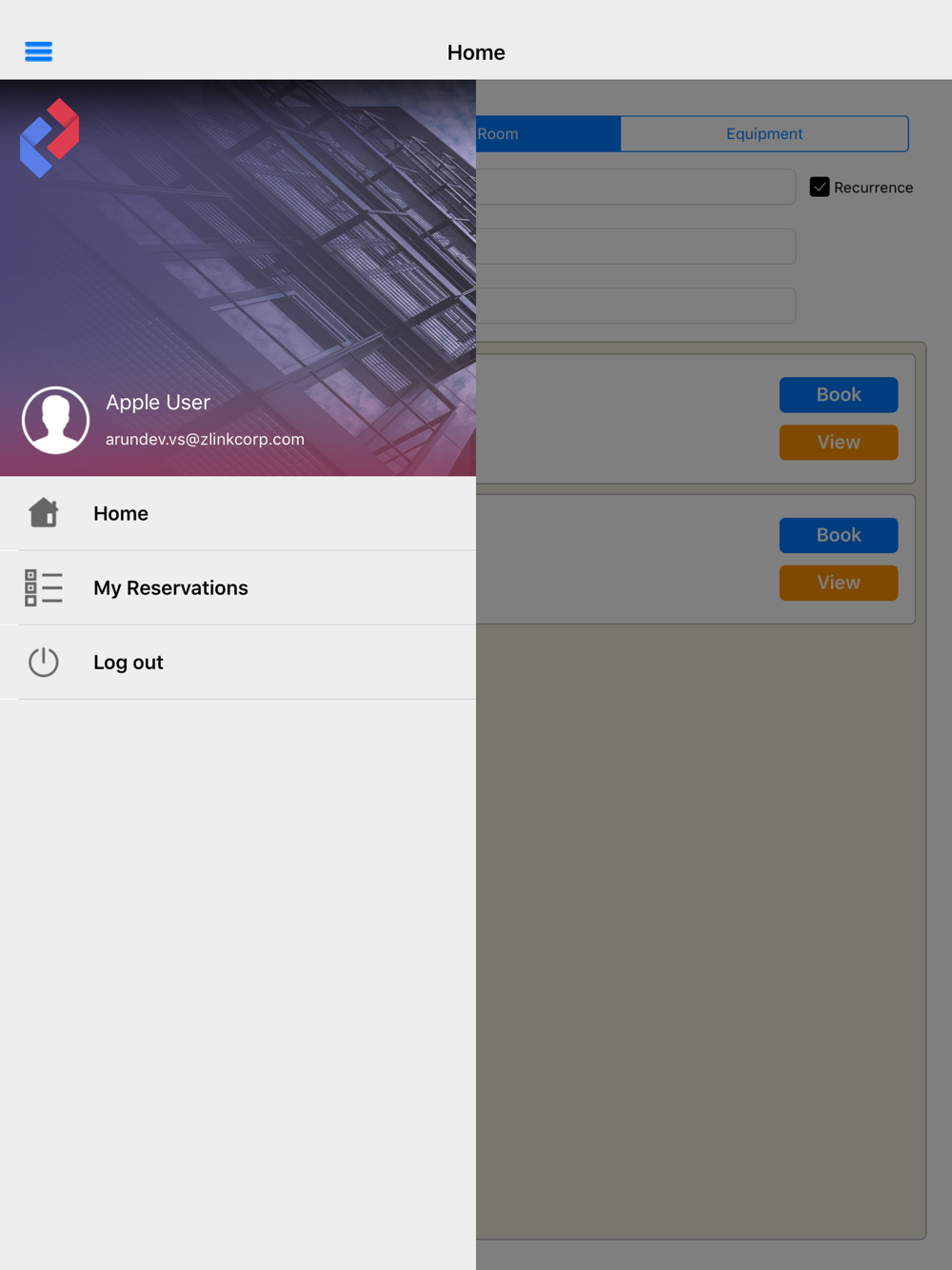Click the My Reservations list icon

tap(43, 587)
